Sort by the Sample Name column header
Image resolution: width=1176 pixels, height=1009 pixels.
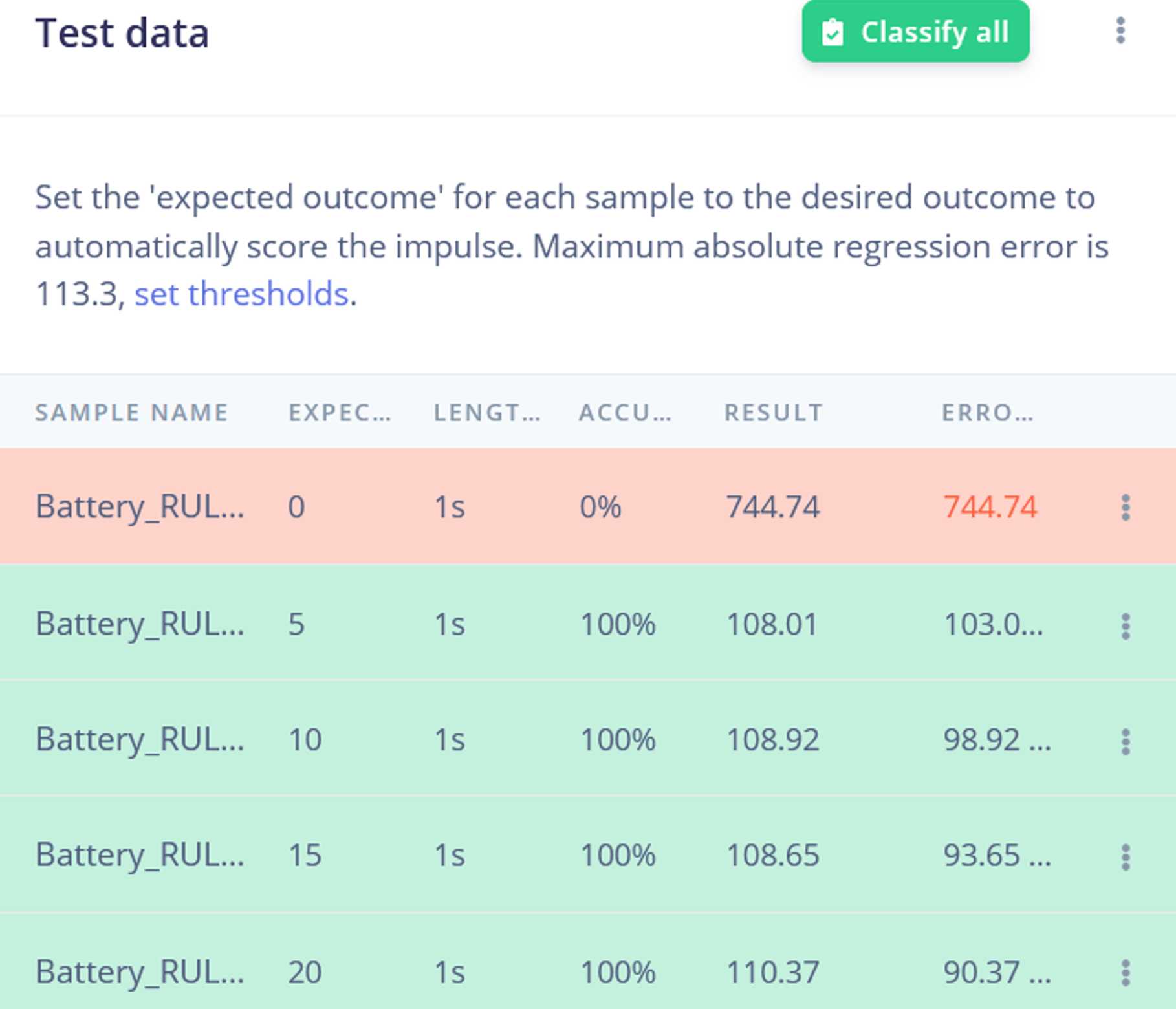click(131, 413)
